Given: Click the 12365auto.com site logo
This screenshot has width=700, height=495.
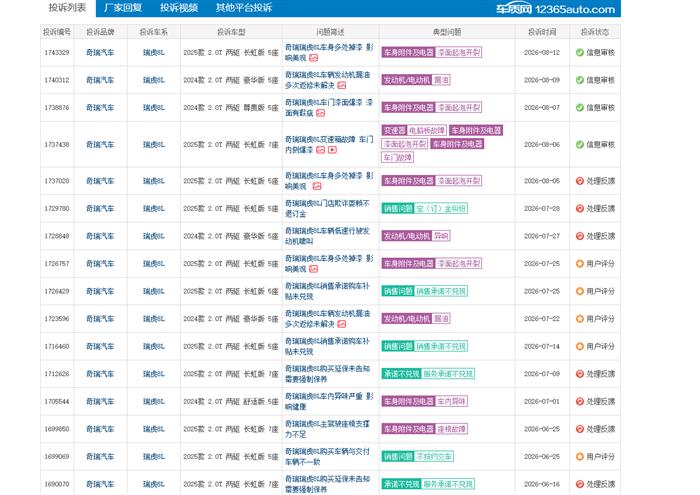Looking at the screenshot, I should [x=555, y=9].
